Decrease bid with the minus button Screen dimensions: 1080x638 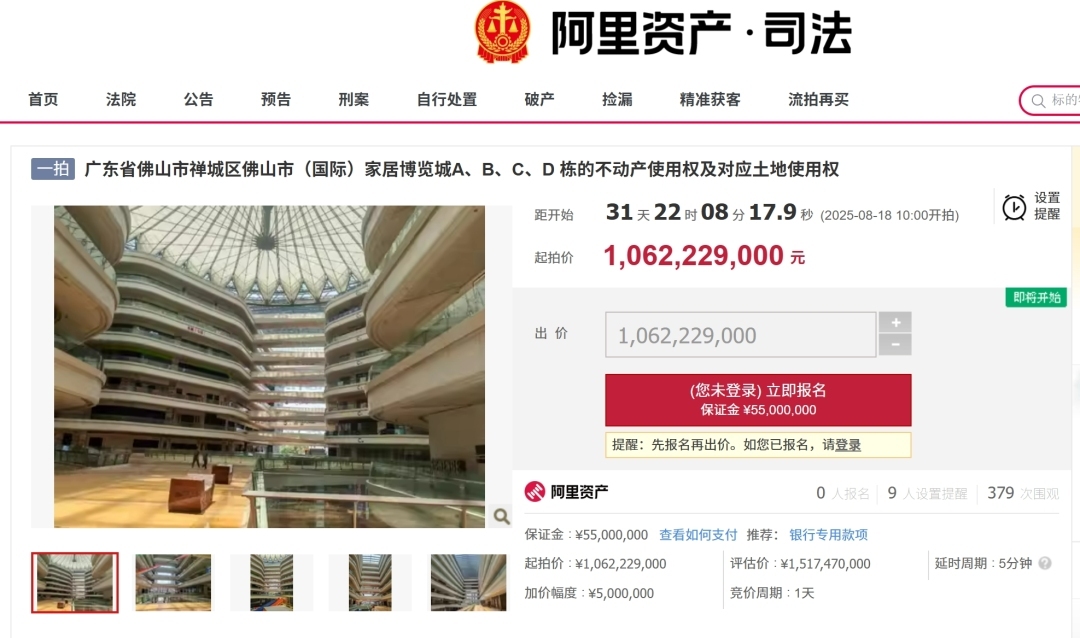895,344
